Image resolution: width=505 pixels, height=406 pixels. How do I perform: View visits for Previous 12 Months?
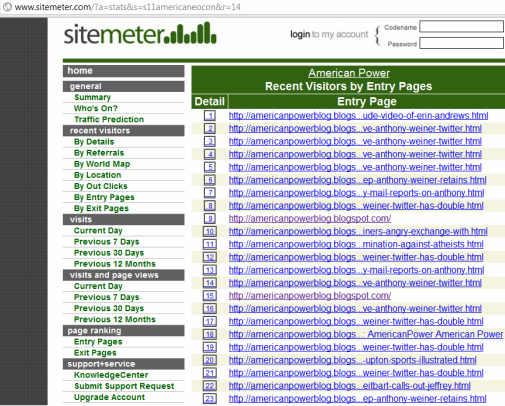tap(115, 264)
